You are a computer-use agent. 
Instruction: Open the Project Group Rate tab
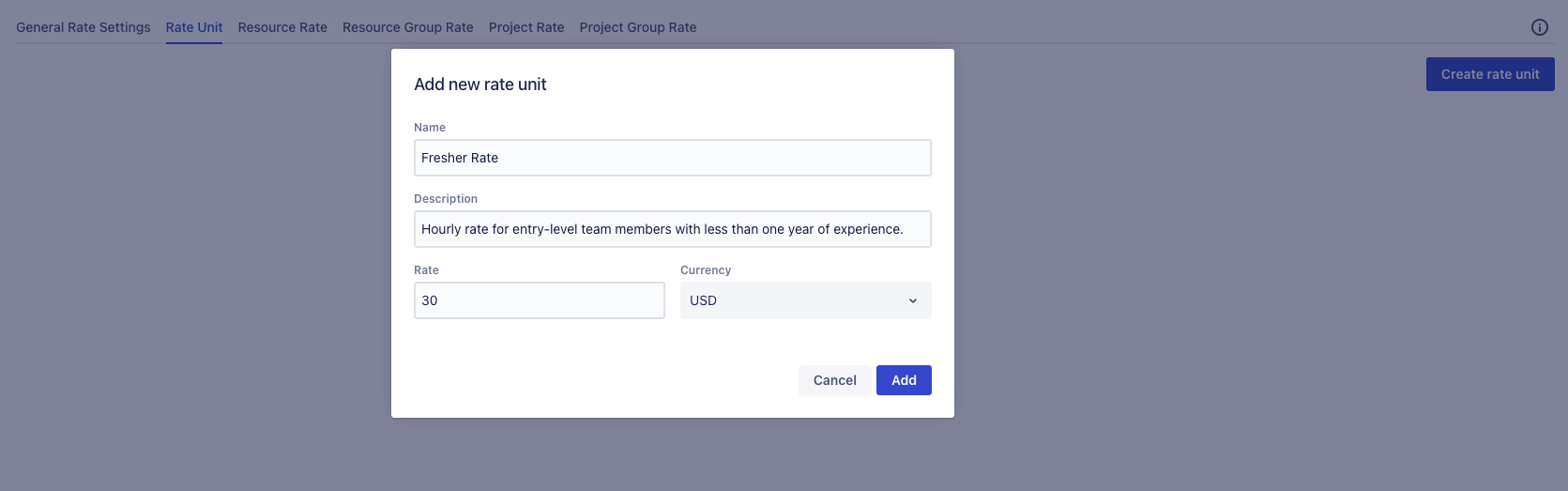pyautogui.click(x=638, y=27)
